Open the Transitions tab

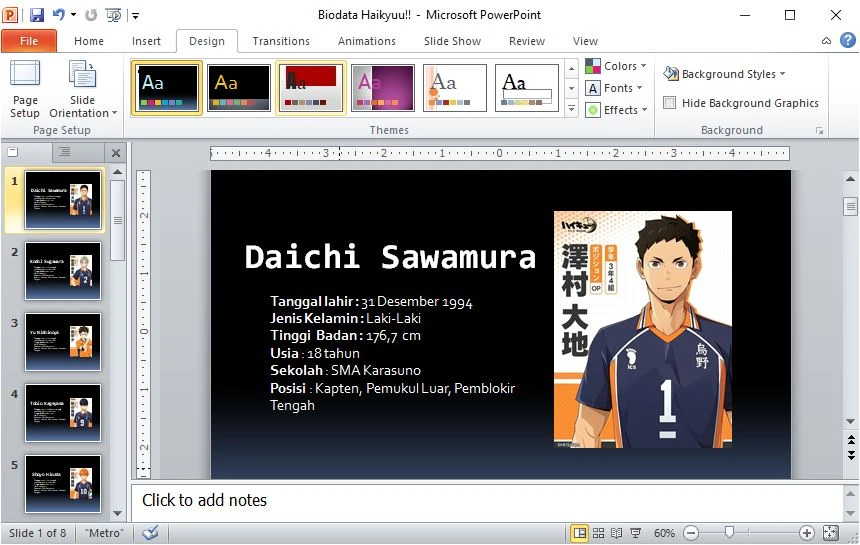point(281,41)
